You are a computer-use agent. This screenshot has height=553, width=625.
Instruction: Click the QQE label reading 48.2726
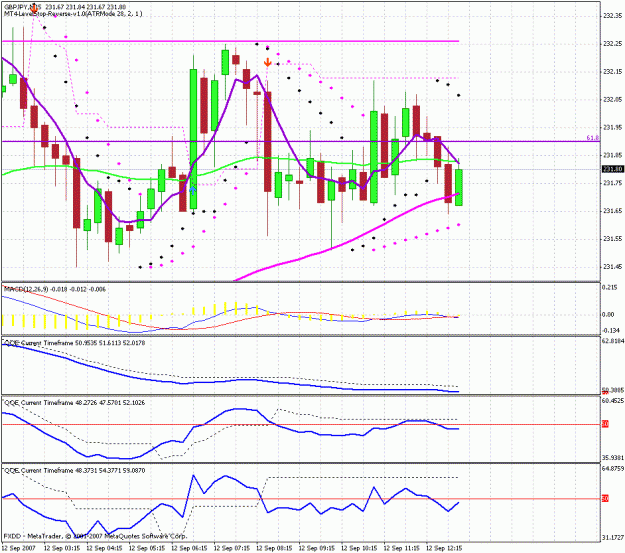(75, 403)
